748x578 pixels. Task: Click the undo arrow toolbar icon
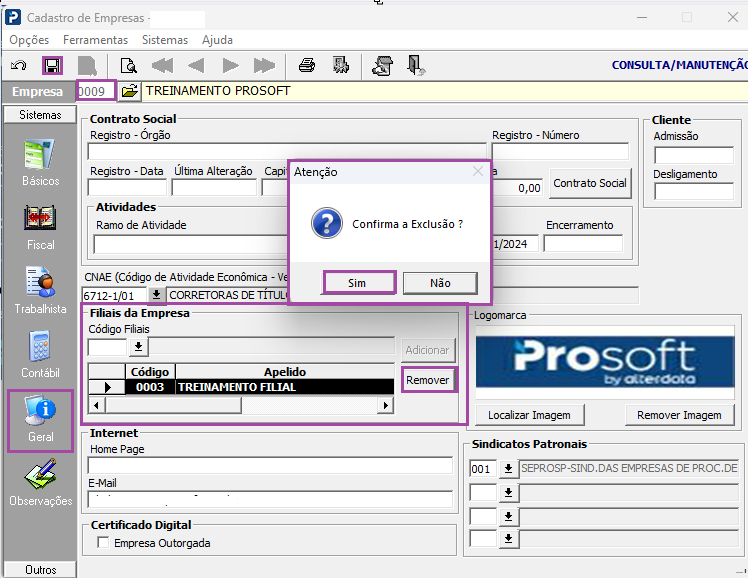tap(19, 65)
